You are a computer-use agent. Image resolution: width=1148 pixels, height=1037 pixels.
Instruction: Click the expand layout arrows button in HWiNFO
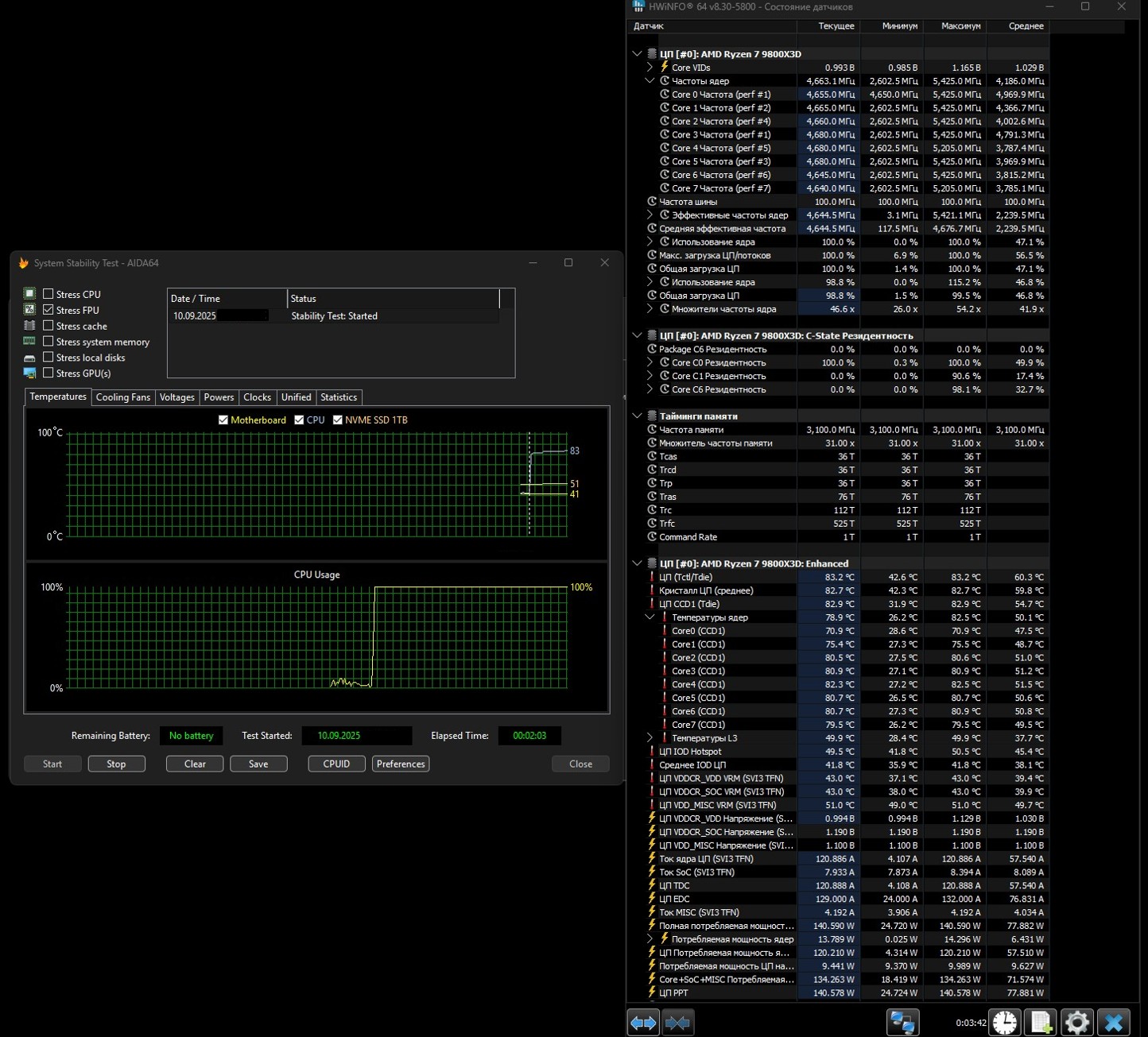click(643, 1023)
